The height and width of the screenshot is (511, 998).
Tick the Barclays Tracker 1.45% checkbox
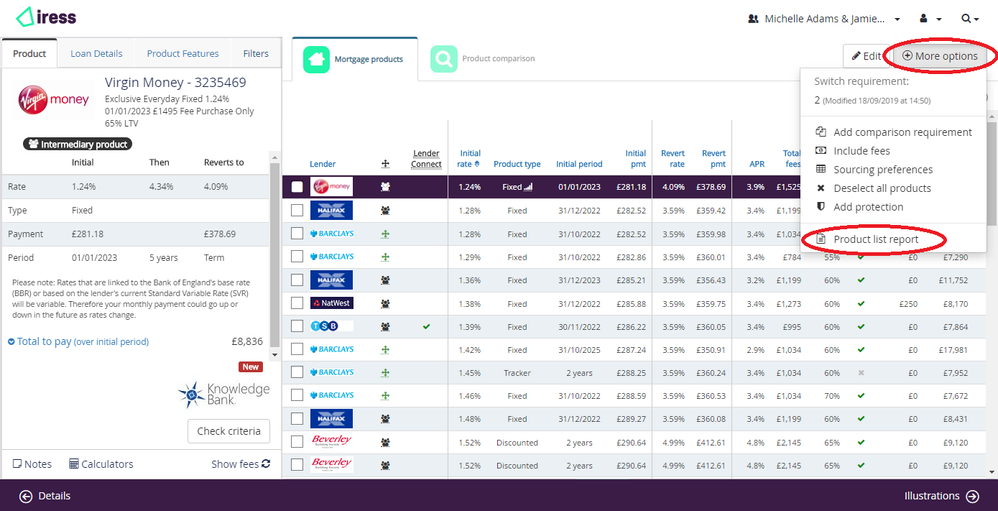tap(297, 372)
